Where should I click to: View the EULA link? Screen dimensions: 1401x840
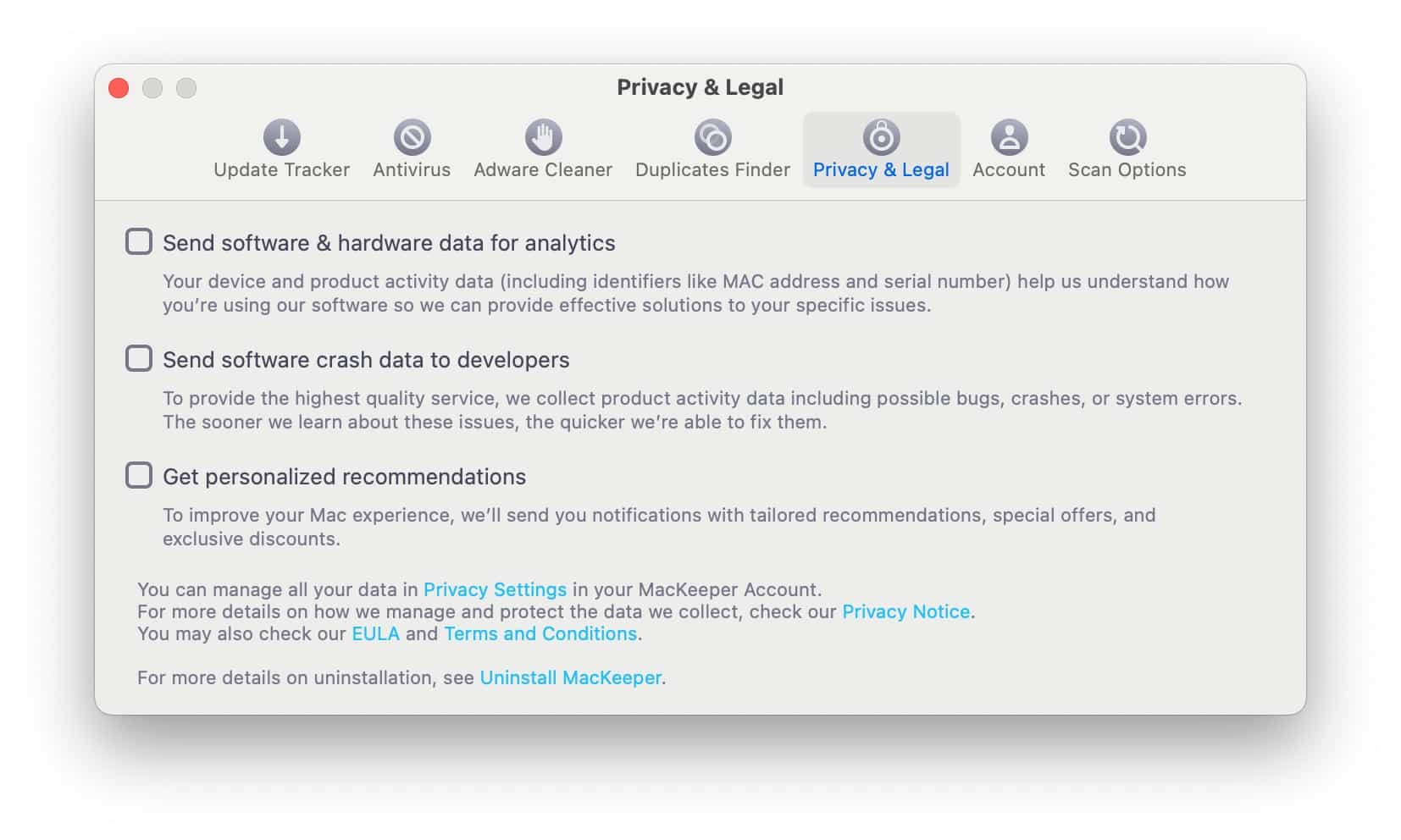[x=375, y=633]
